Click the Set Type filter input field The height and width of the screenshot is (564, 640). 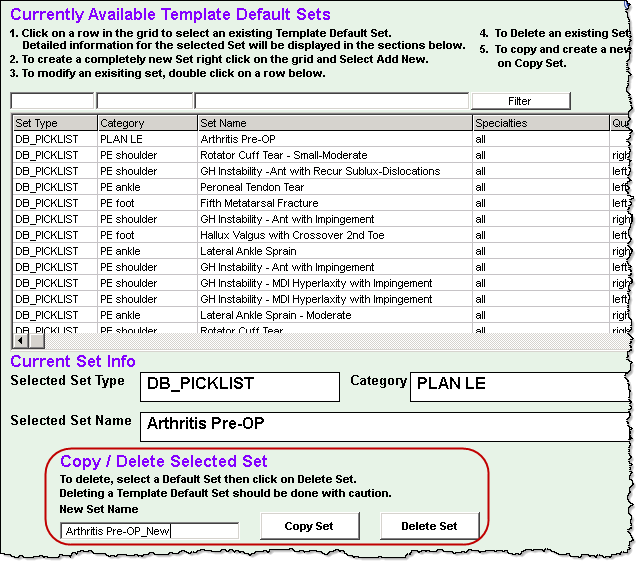click(x=52, y=101)
